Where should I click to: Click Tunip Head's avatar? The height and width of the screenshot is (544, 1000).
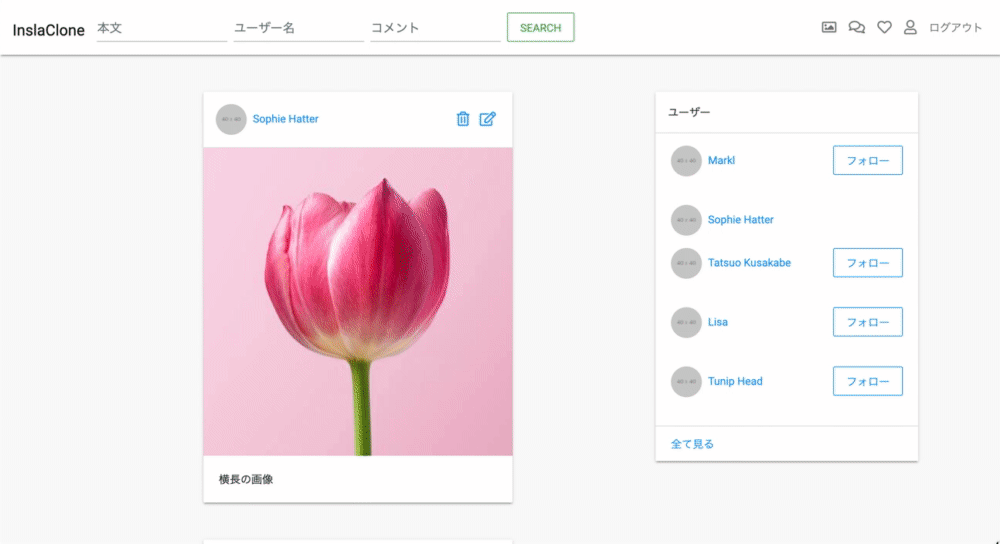pyautogui.click(x=686, y=381)
